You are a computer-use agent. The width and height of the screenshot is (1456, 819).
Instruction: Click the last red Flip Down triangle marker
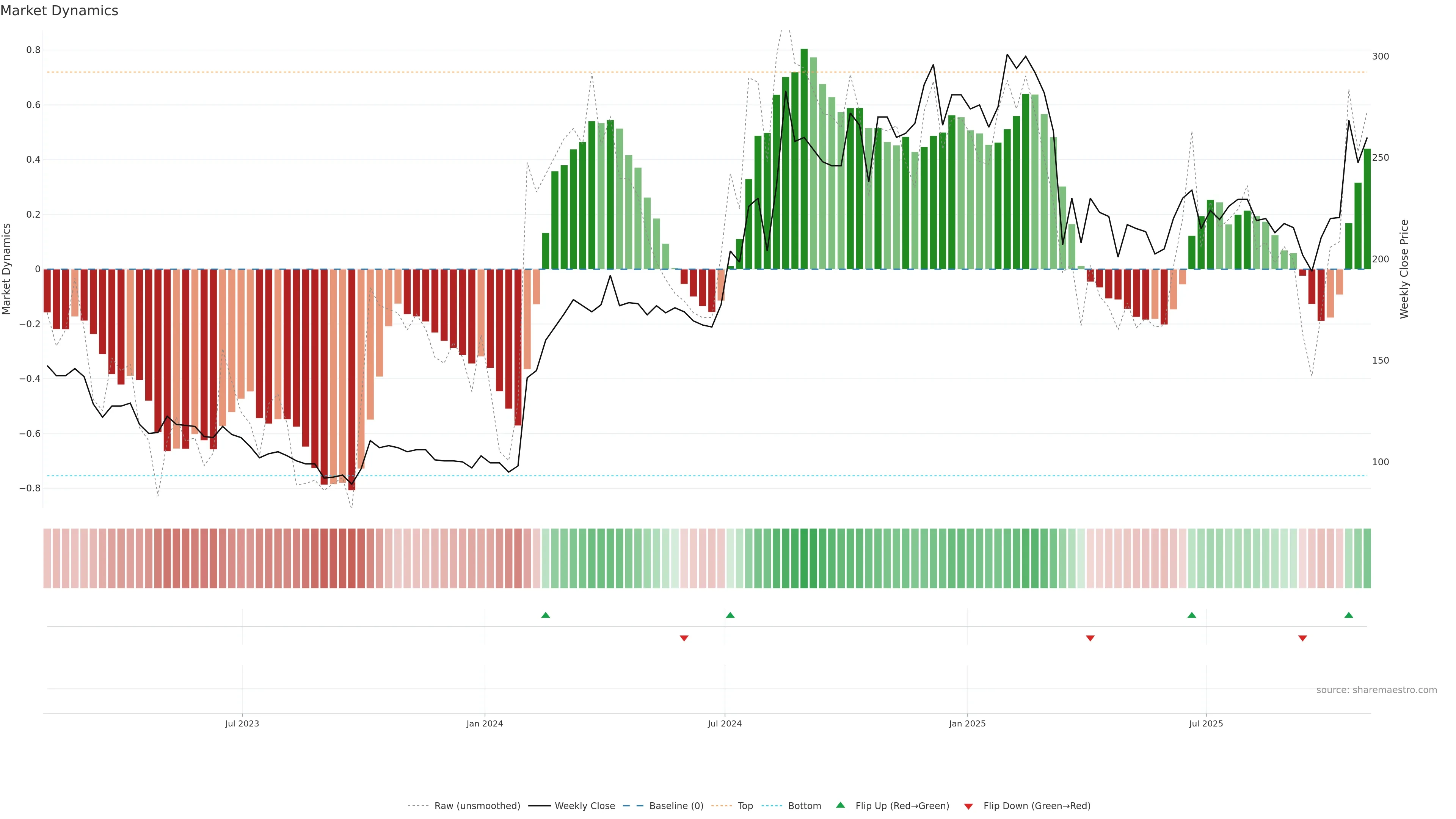click(1302, 638)
